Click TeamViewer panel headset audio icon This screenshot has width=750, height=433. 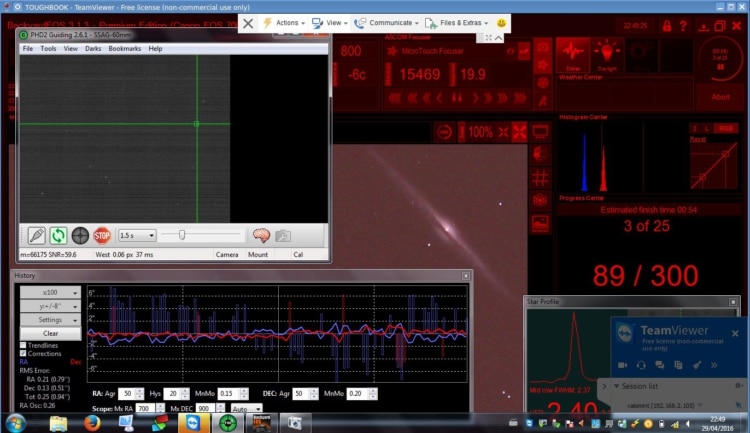point(641,365)
